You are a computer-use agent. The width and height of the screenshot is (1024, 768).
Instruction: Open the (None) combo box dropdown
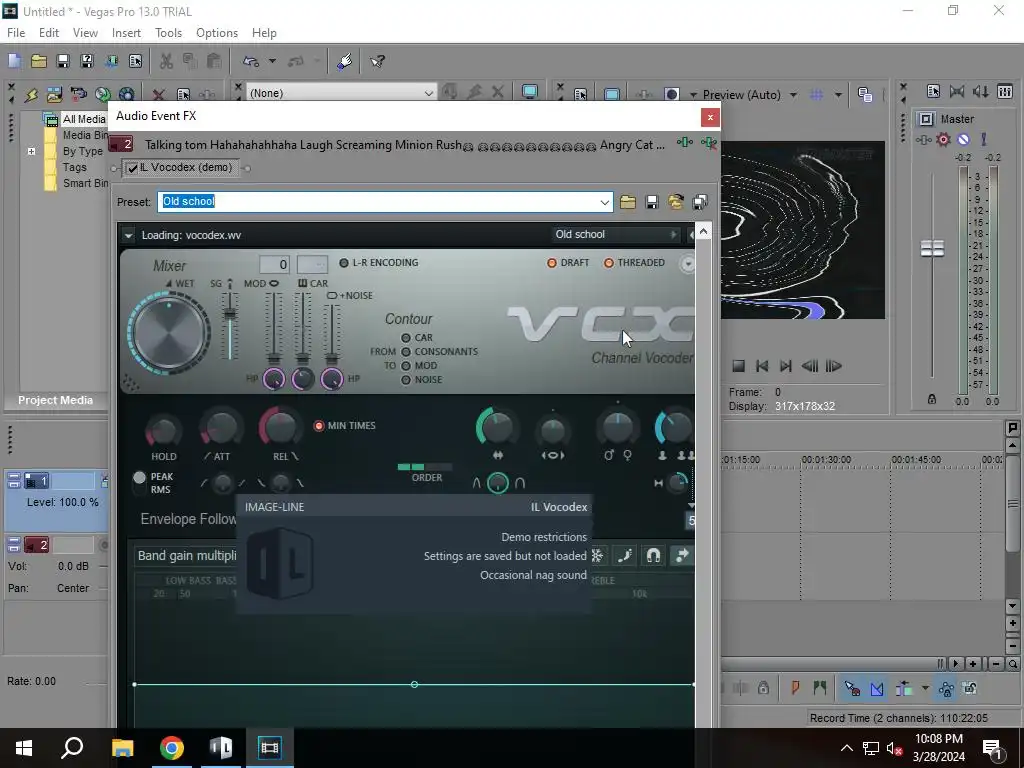428,93
